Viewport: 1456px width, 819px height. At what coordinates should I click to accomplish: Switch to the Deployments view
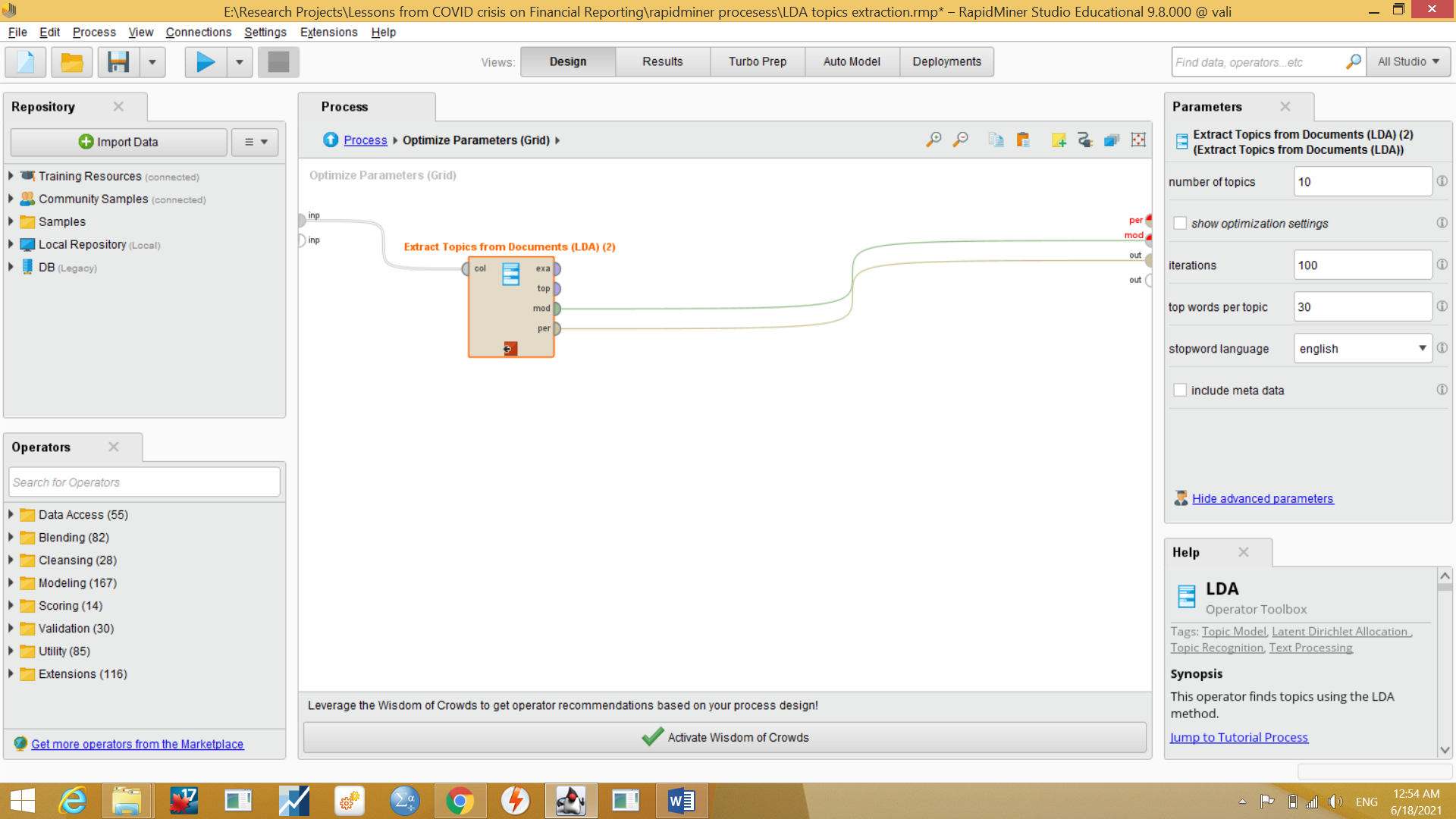(x=946, y=61)
